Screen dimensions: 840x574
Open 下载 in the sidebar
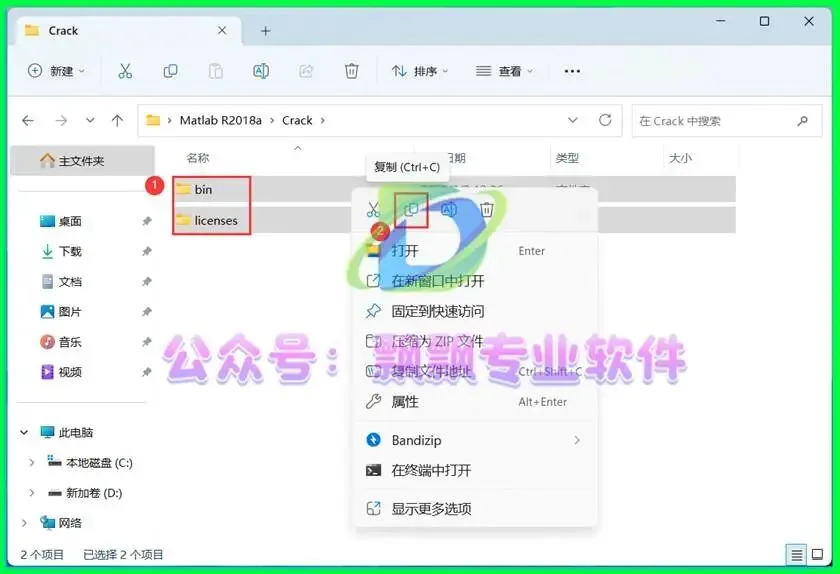pos(70,251)
